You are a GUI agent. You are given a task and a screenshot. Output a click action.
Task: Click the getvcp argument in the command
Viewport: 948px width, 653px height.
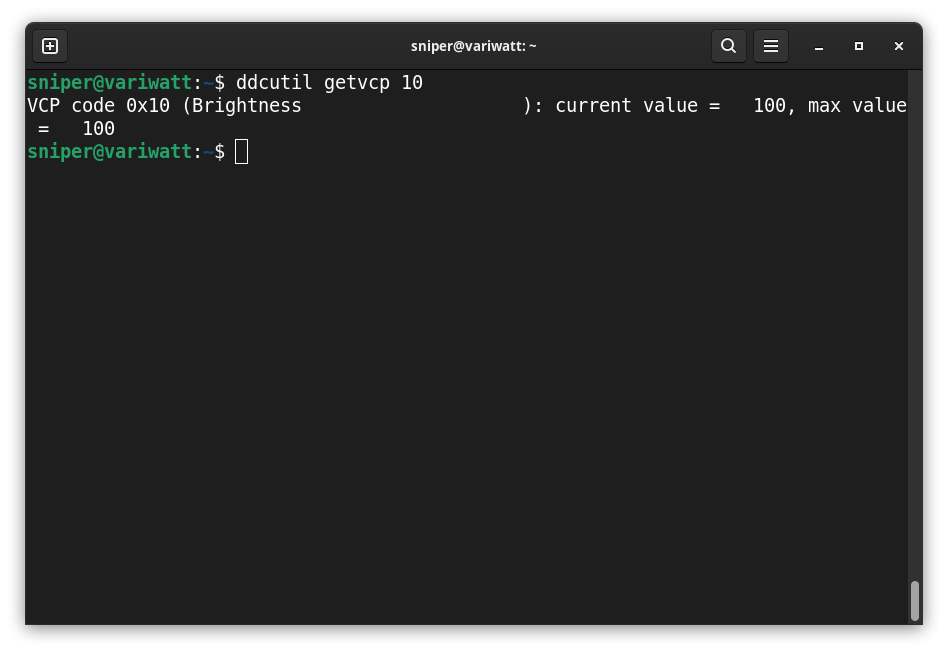point(357,83)
